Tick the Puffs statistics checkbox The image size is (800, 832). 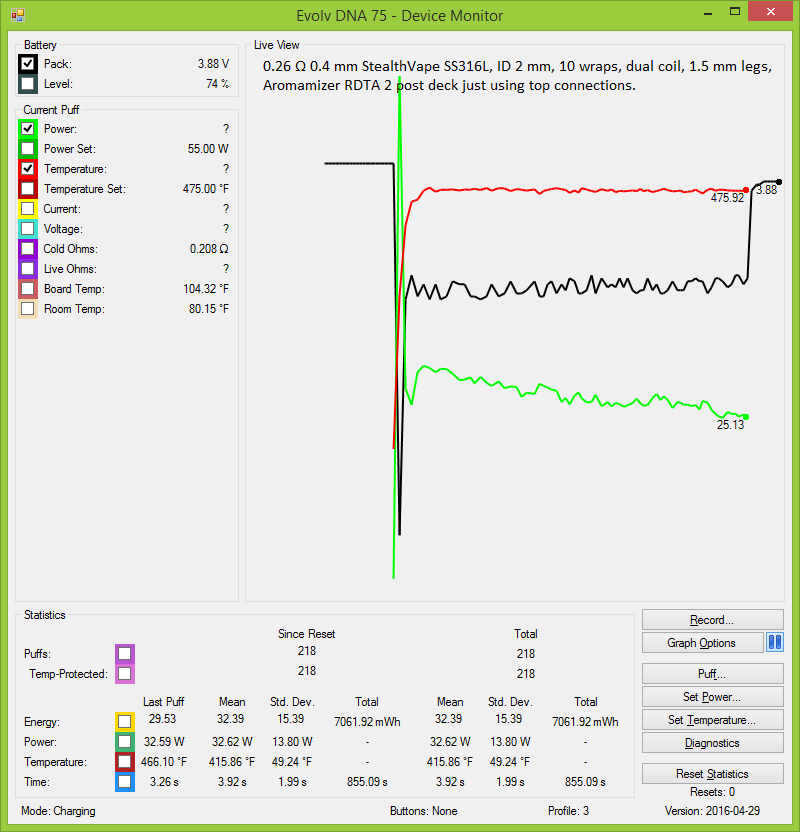[x=125, y=654]
